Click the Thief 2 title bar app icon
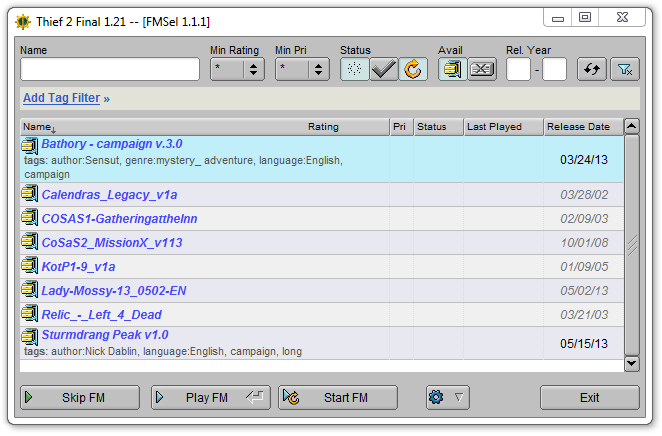 click(23, 22)
